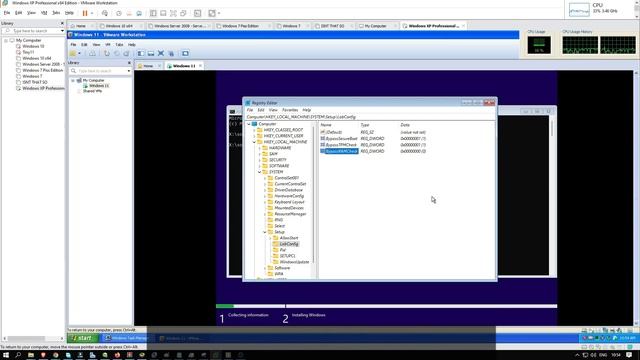The image size is (640, 360).
Task: Select the highlighted BypassRAMCheck value
Action: [339, 151]
